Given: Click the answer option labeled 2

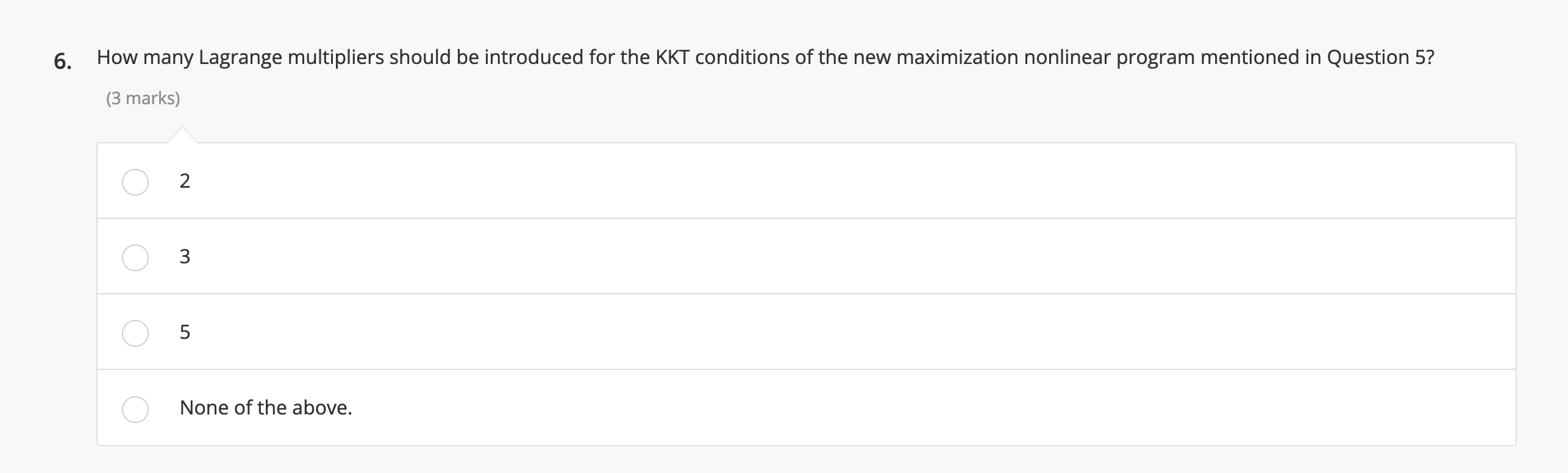Looking at the screenshot, I should (x=184, y=181).
